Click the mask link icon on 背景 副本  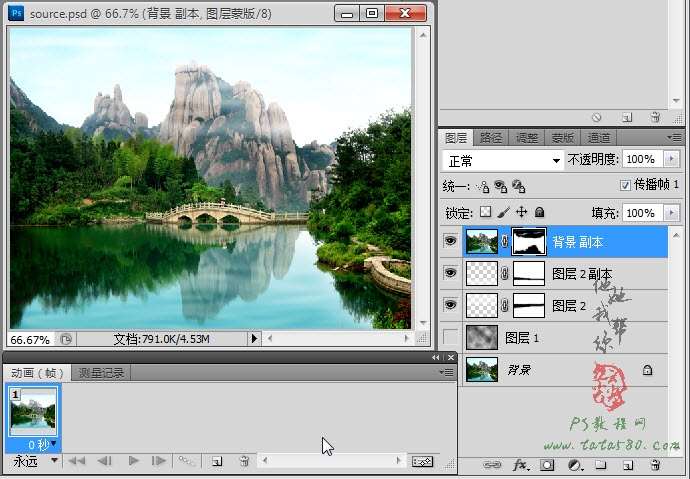pos(504,241)
